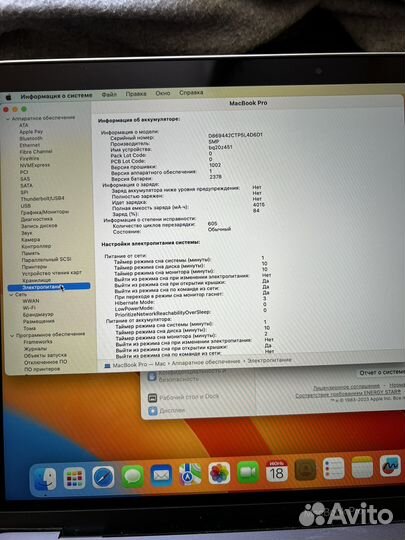Select Wi-Fi under Сеть
405x540 pixels.
(x=29, y=308)
